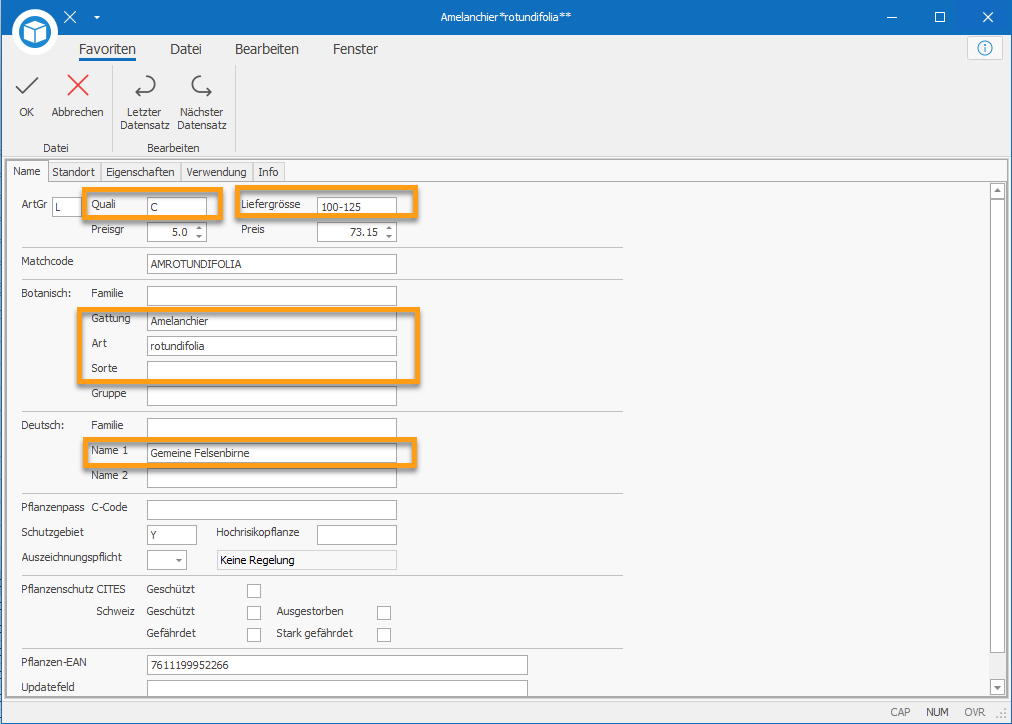Click the Keine Regelung text box
This screenshot has height=724, width=1012.
click(307, 560)
